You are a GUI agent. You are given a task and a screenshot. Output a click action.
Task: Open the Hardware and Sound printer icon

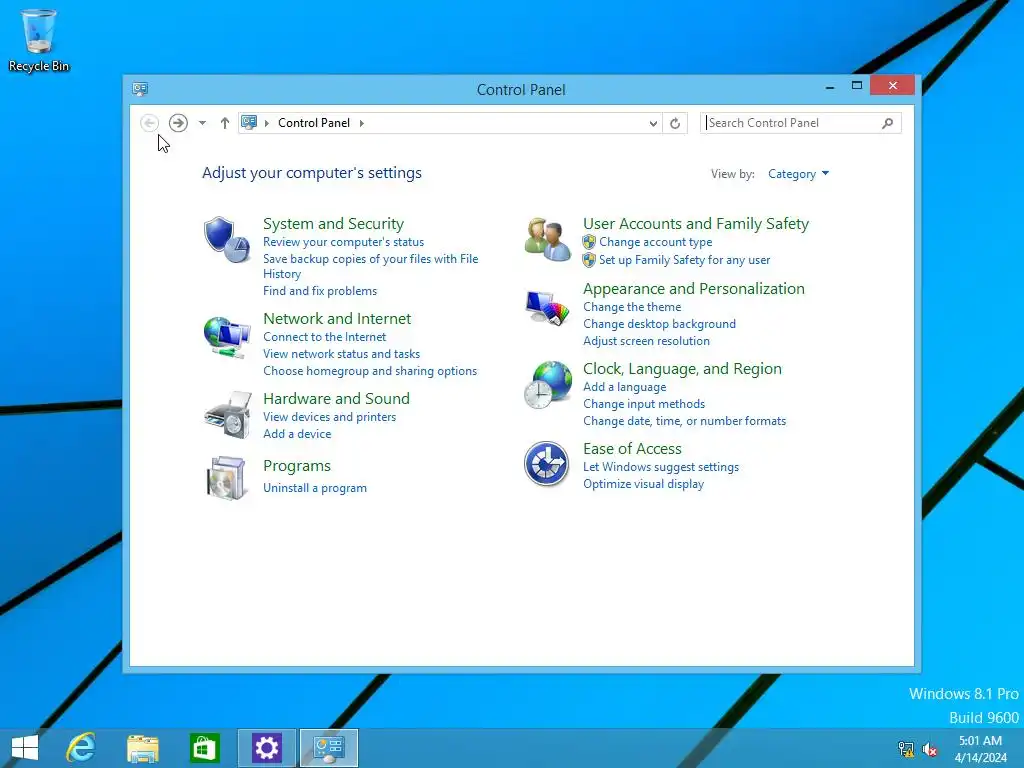pos(227,415)
